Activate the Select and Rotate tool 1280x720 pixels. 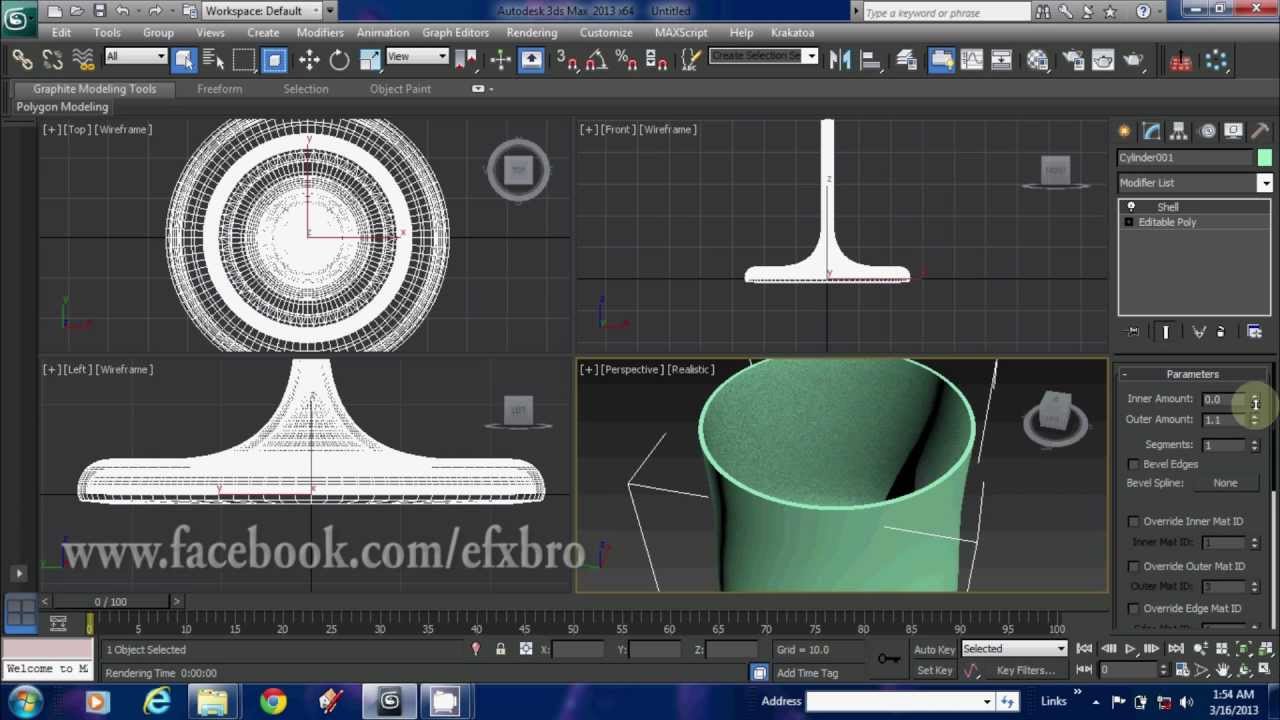(339, 60)
